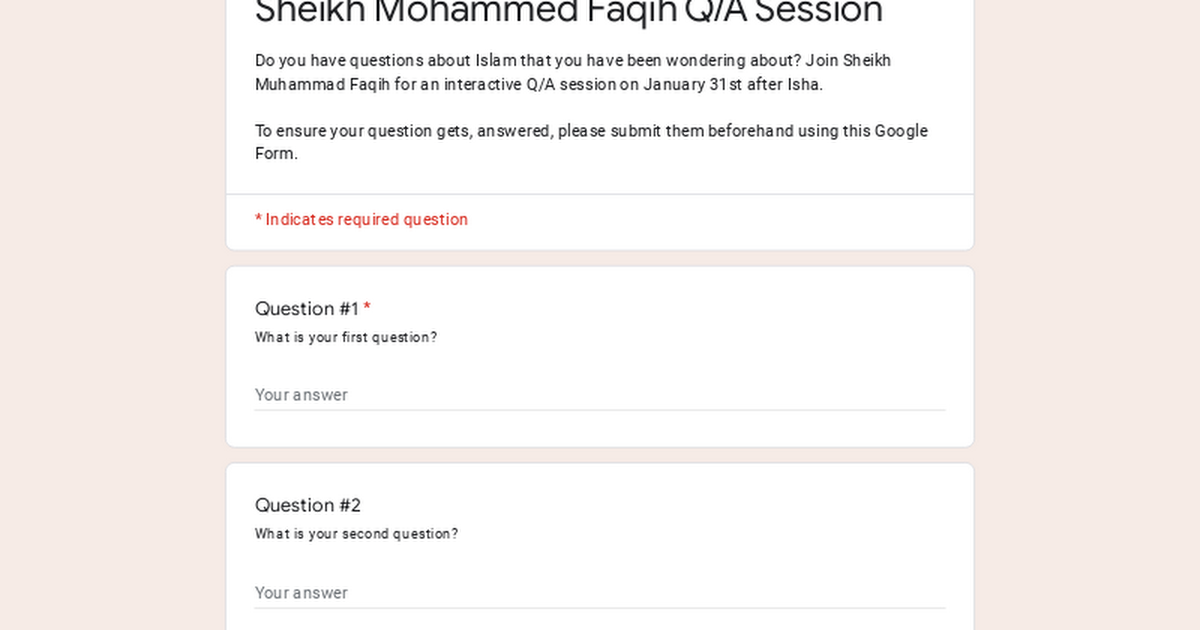
Task: Select the 'Question #2' label
Action: coord(308,505)
